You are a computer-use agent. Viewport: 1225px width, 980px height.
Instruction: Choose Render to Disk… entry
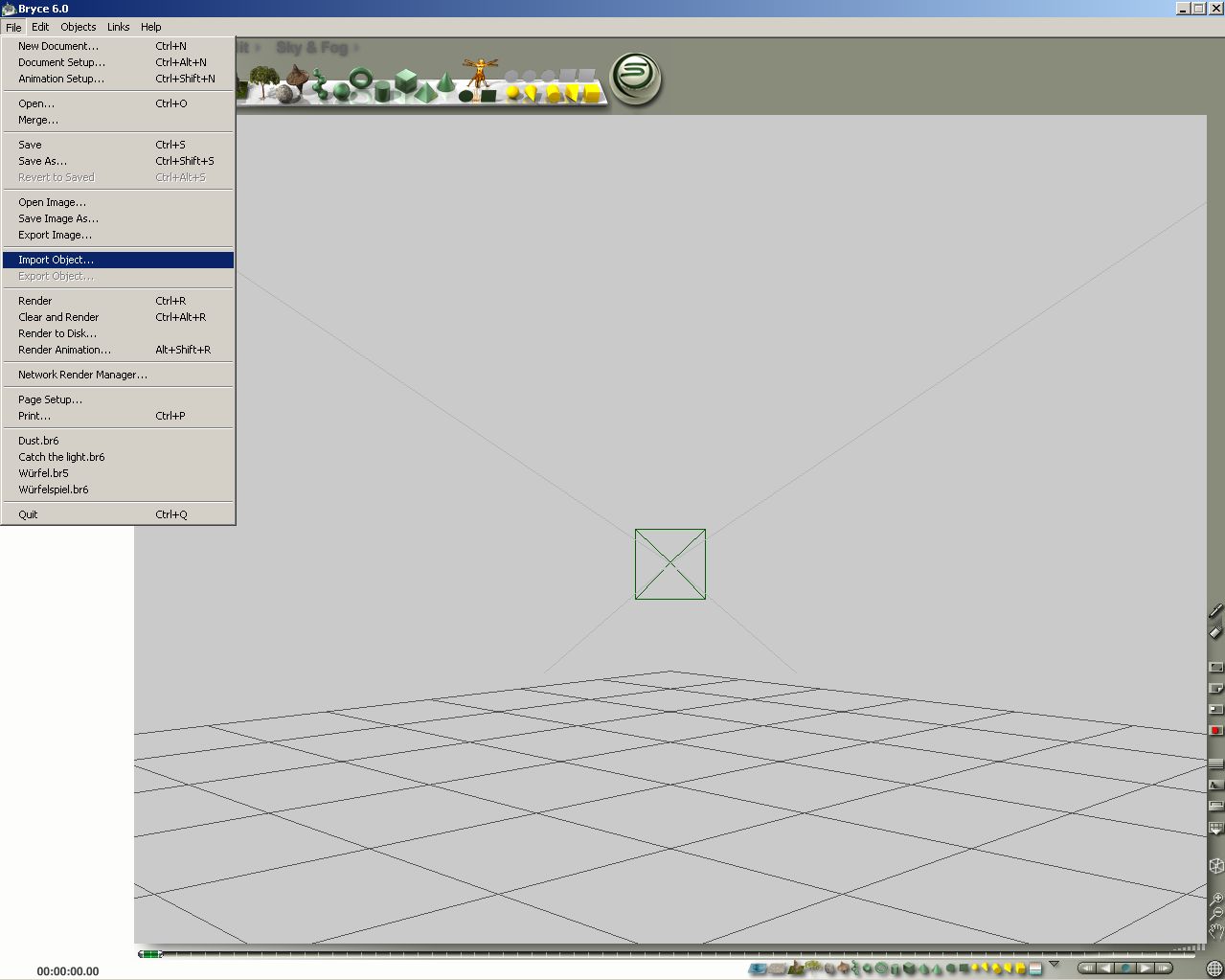click(118, 333)
